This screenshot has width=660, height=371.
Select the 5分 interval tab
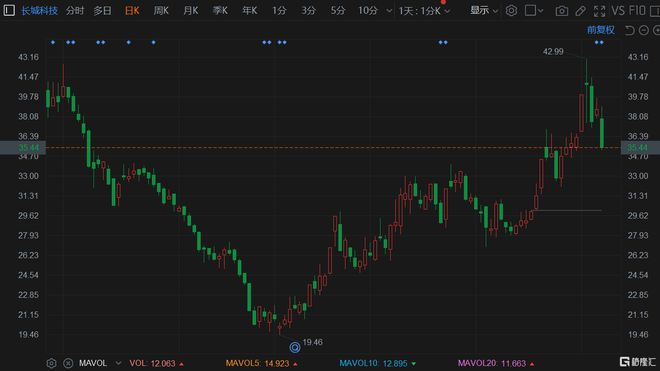tap(338, 11)
